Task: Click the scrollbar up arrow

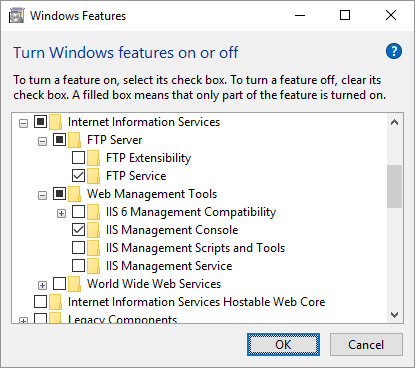Action: pos(395,122)
